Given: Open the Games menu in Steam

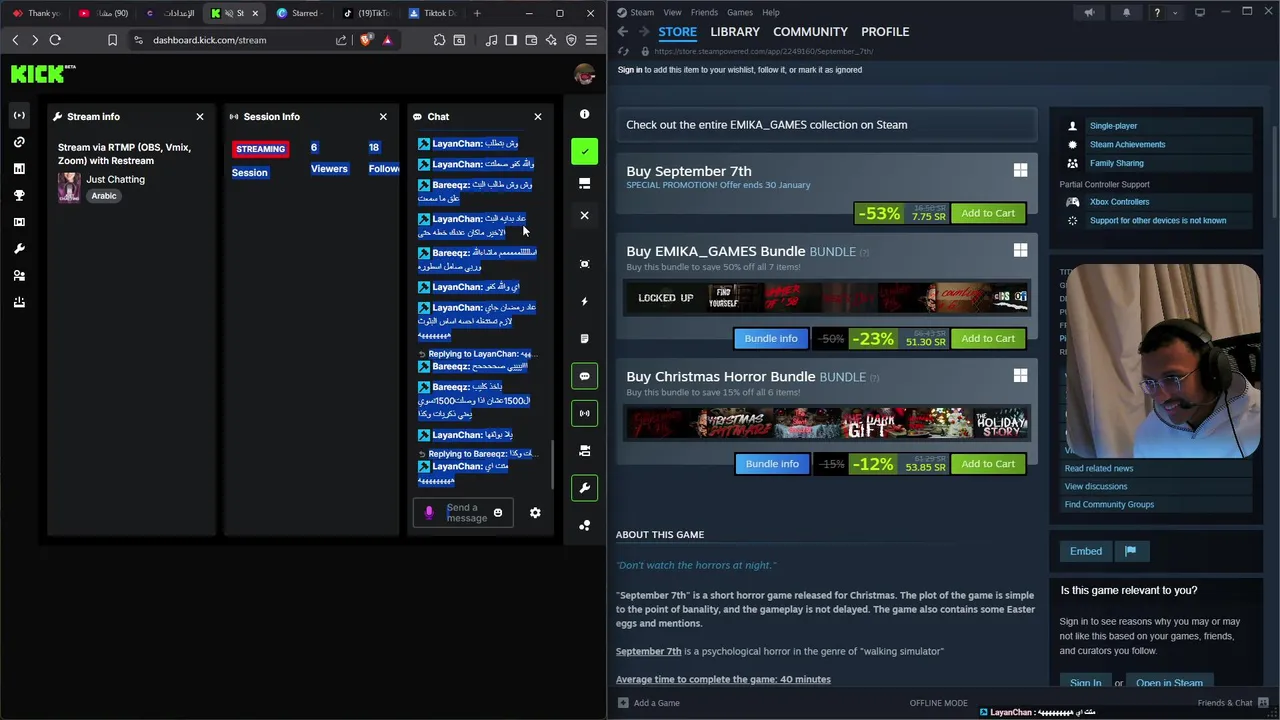Looking at the screenshot, I should (740, 12).
